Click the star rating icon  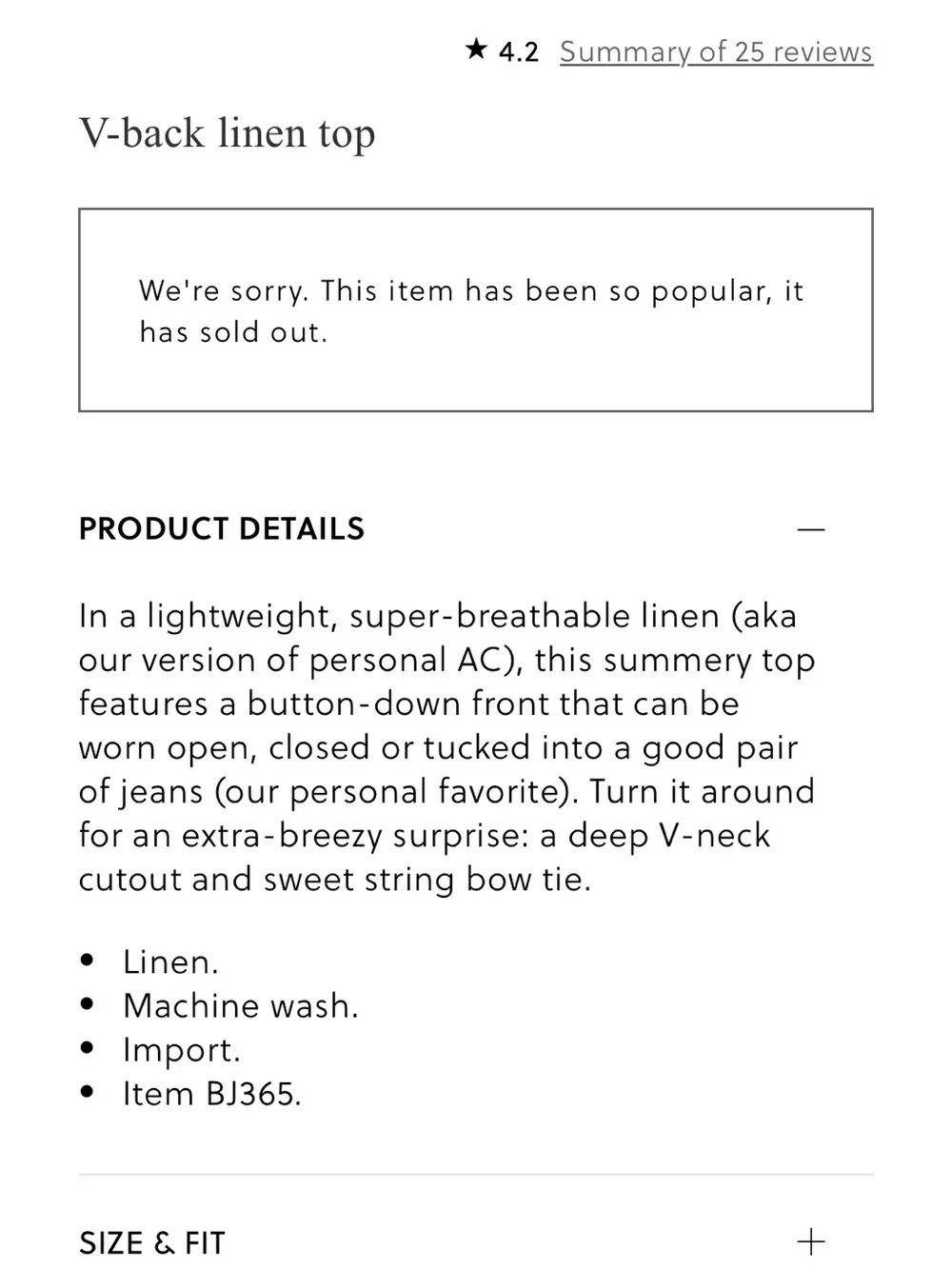coord(476,50)
